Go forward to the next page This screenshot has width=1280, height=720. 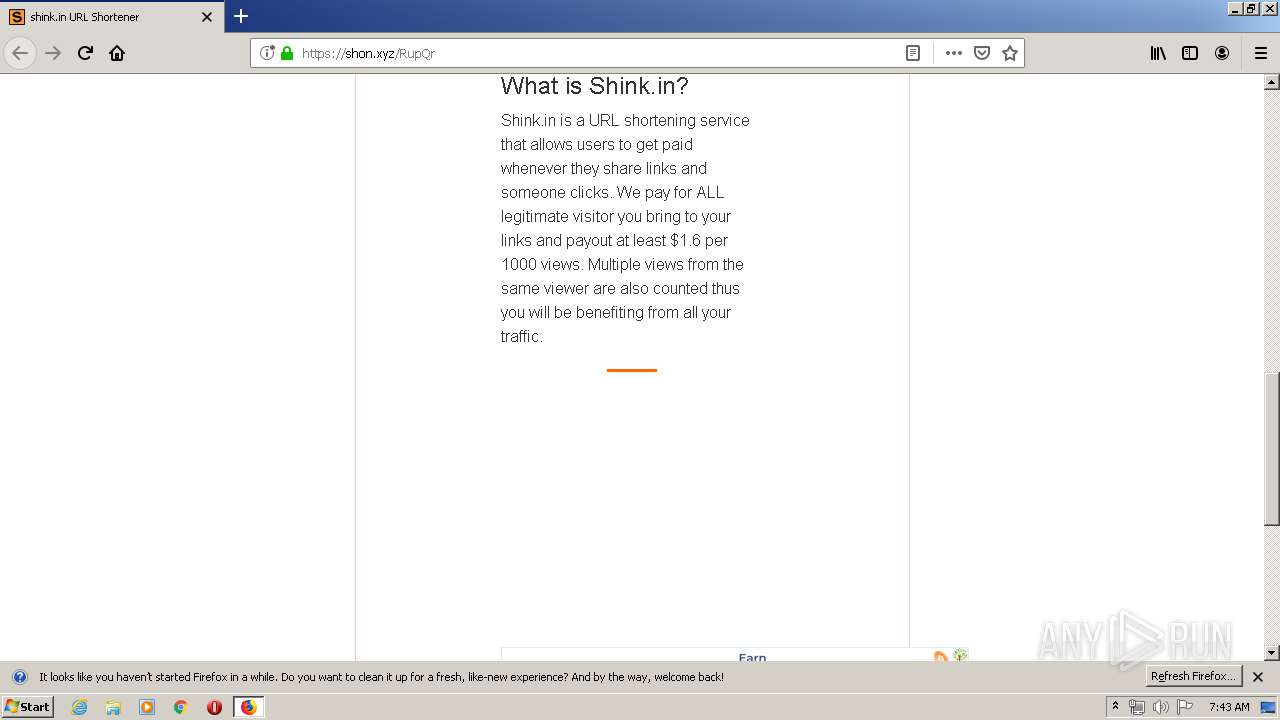[53, 53]
